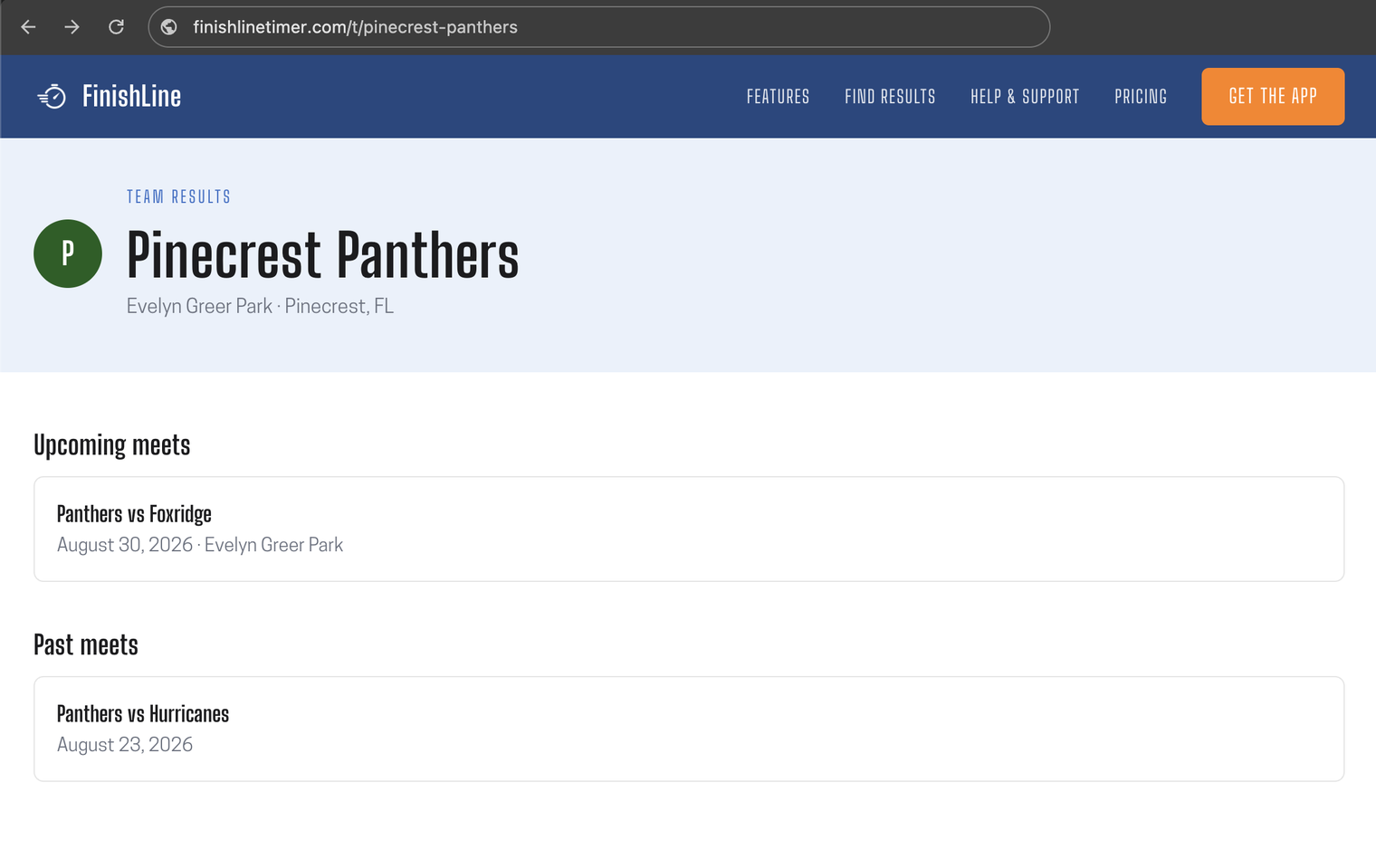Click the Team Results label

coord(178,196)
